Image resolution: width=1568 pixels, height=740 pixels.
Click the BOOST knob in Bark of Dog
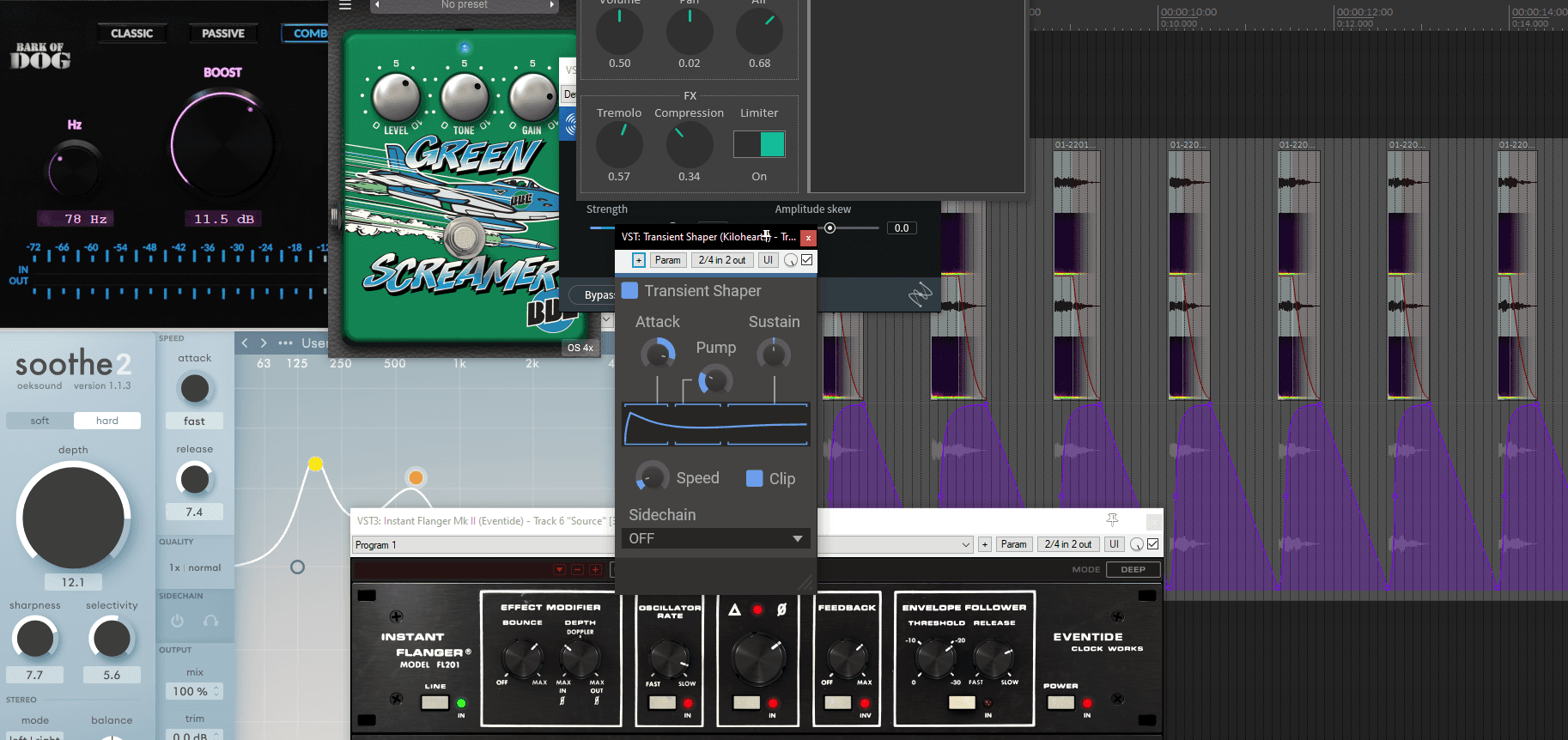tap(222, 144)
